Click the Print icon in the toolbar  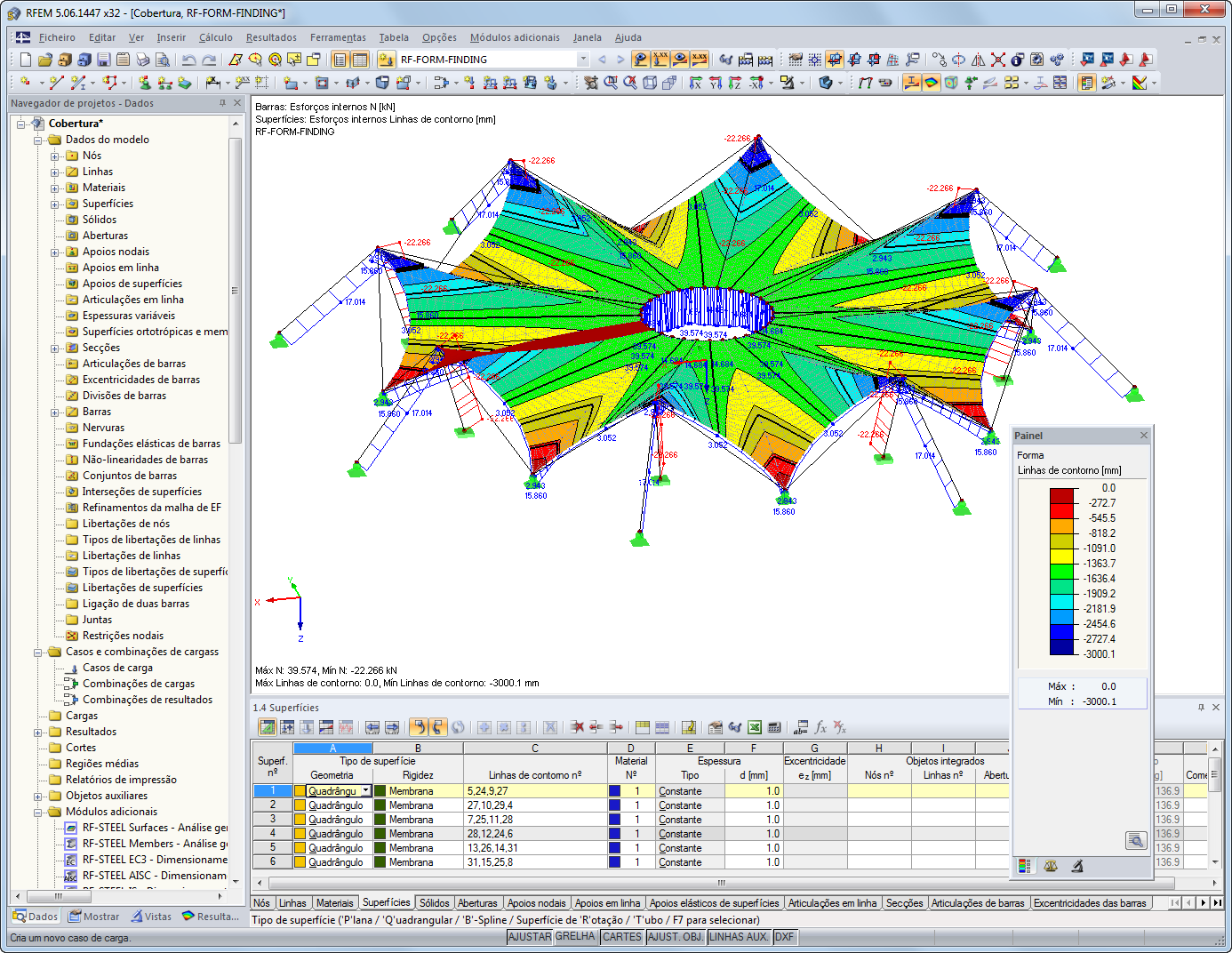tap(142, 60)
